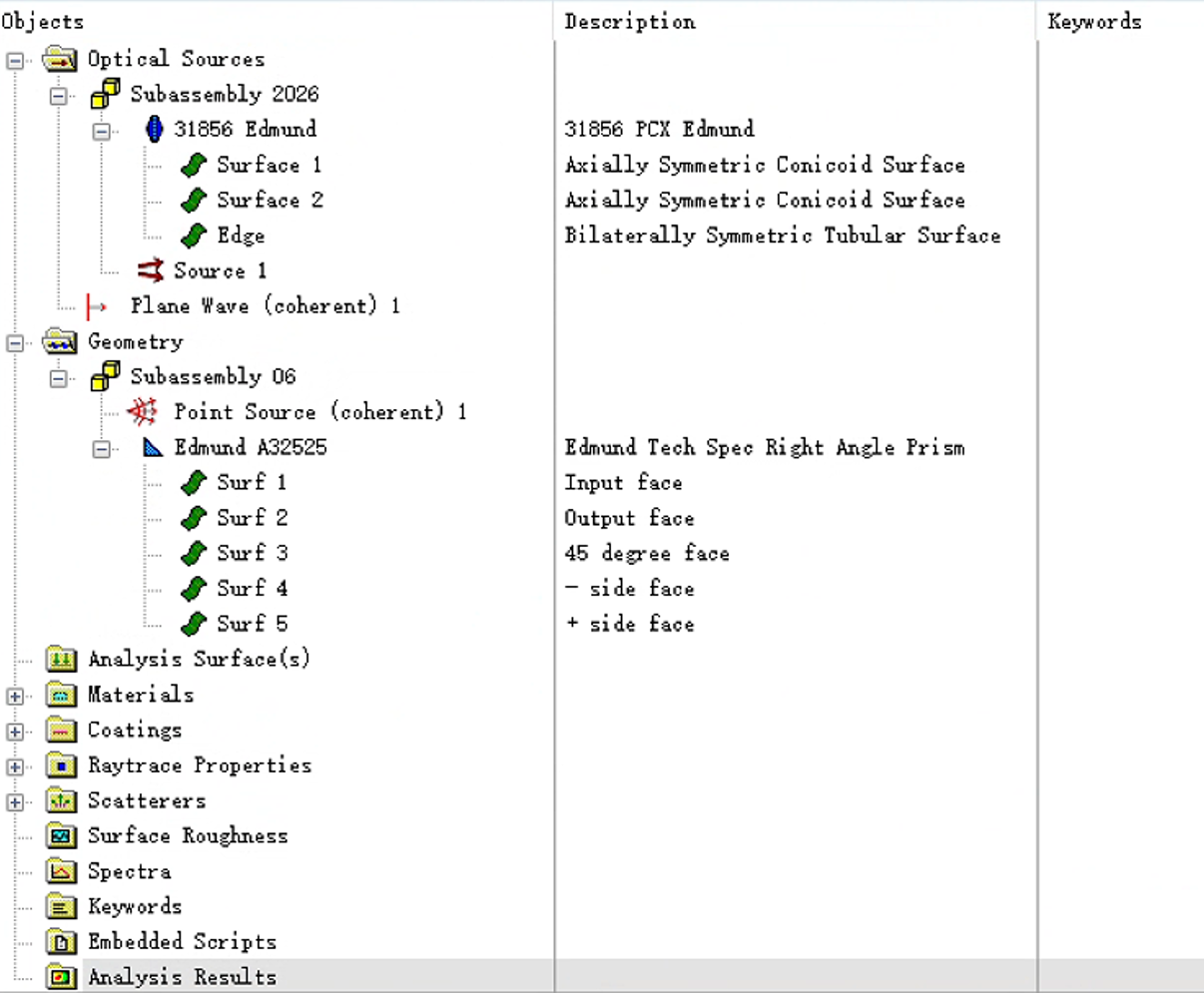Image resolution: width=1204 pixels, height=997 pixels.
Task: Expand the Scatterers folder
Action: point(15,801)
